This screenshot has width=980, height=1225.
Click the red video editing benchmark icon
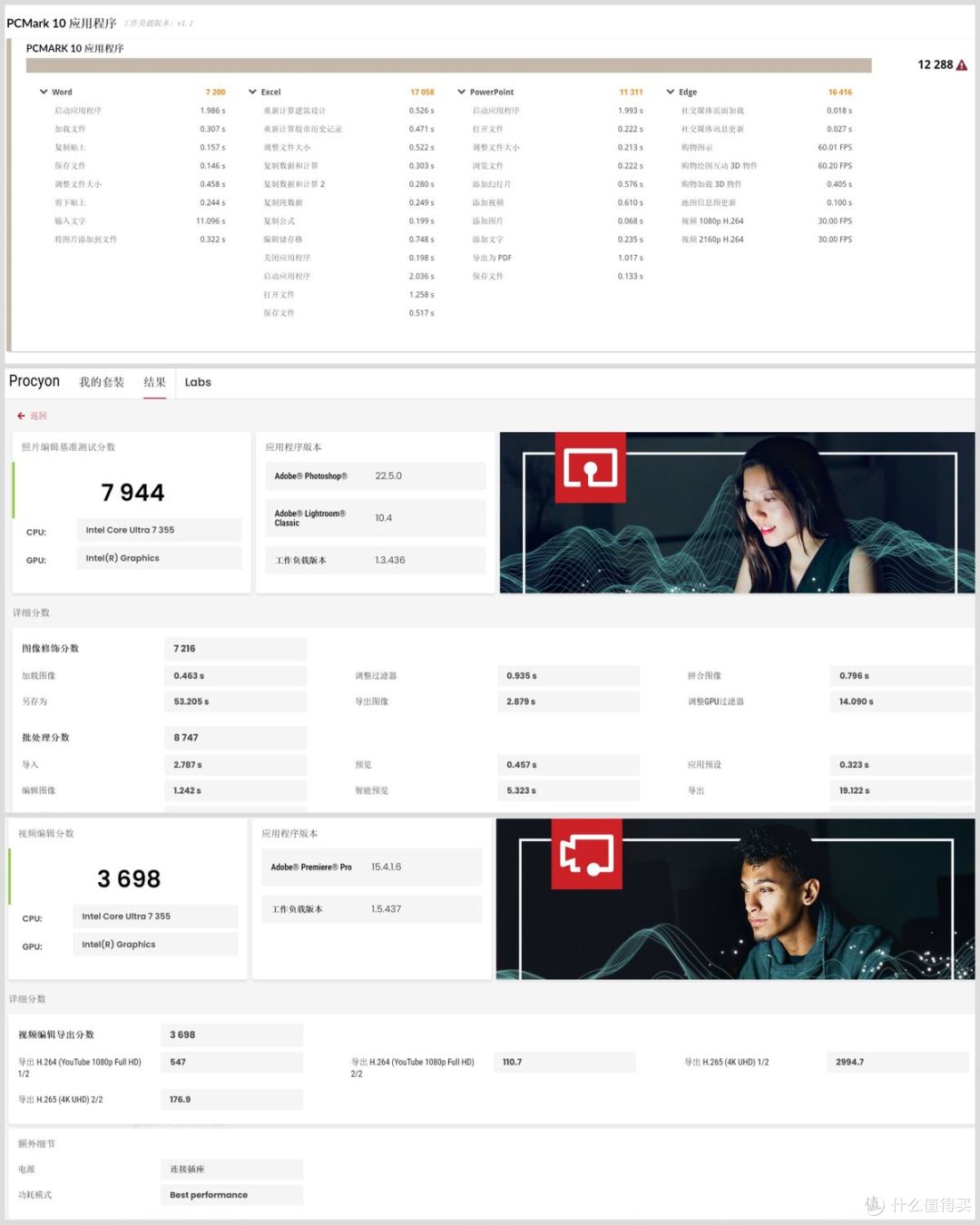[x=587, y=854]
